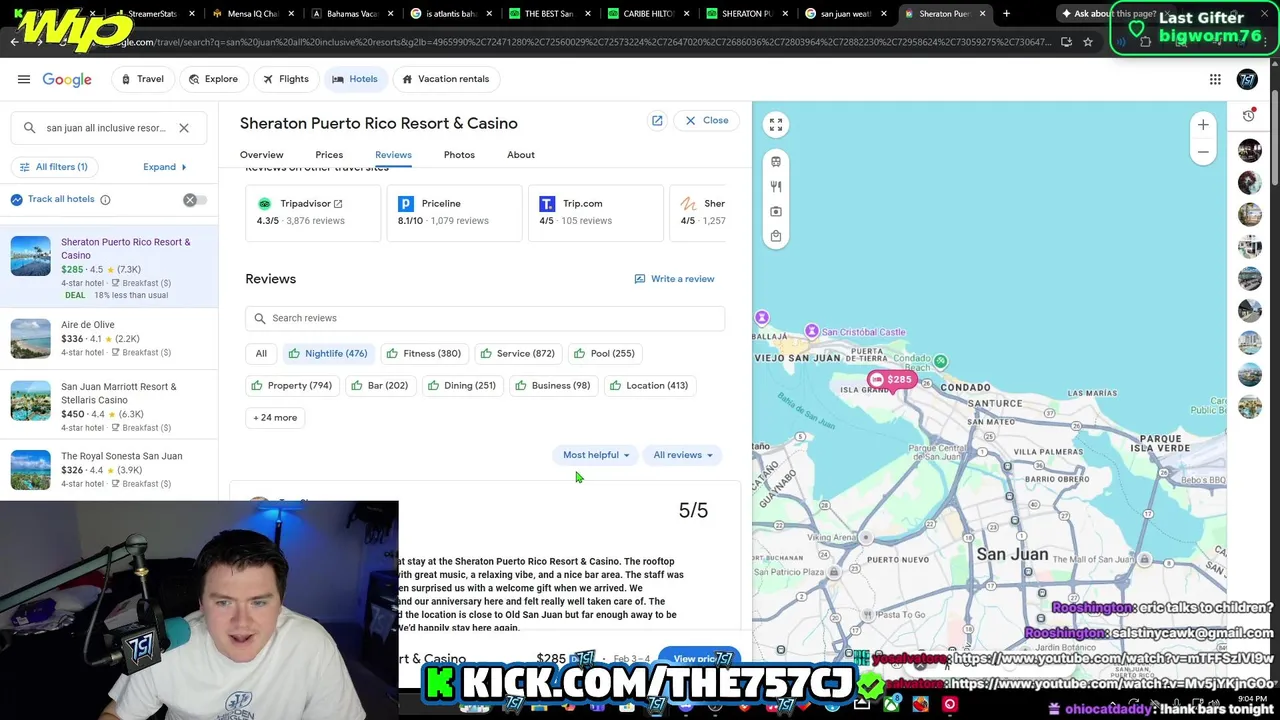Open the Travel home section
The image size is (1280, 720).
click(x=142, y=79)
